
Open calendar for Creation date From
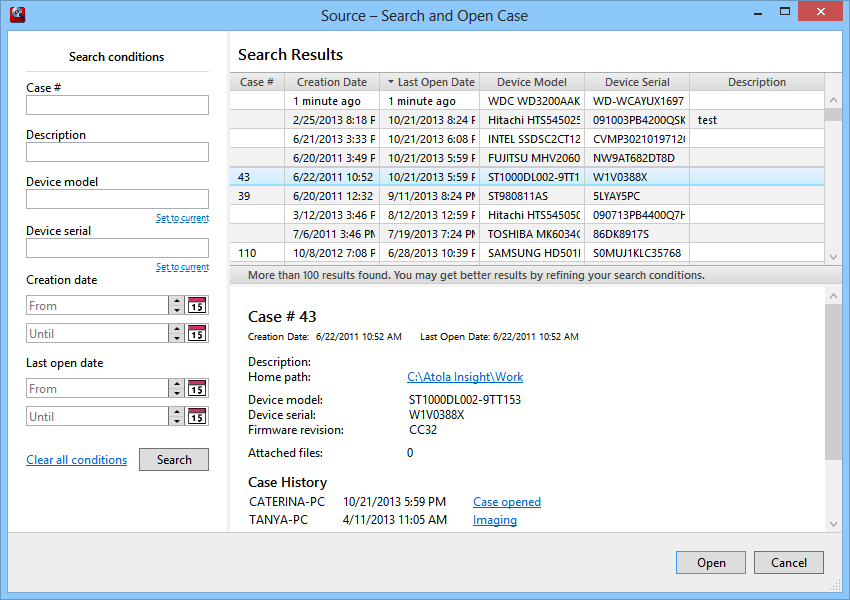click(x=197, y=305)
